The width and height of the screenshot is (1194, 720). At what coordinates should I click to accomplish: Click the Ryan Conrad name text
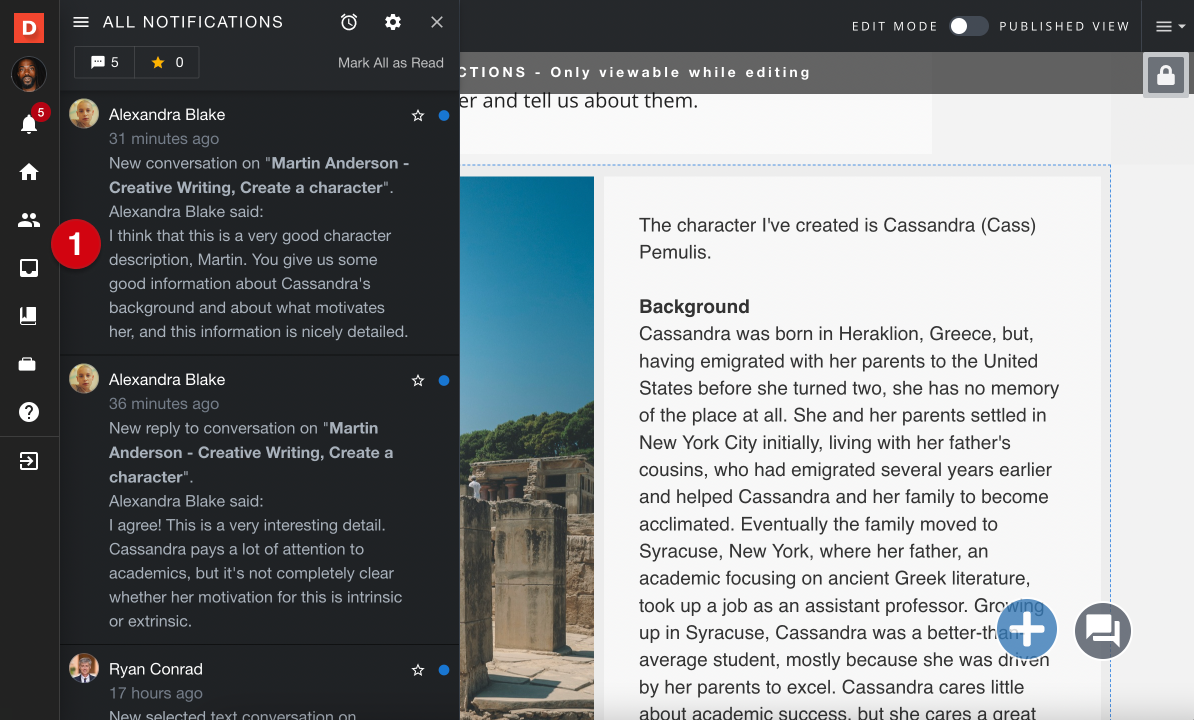(x=155, y=669)
